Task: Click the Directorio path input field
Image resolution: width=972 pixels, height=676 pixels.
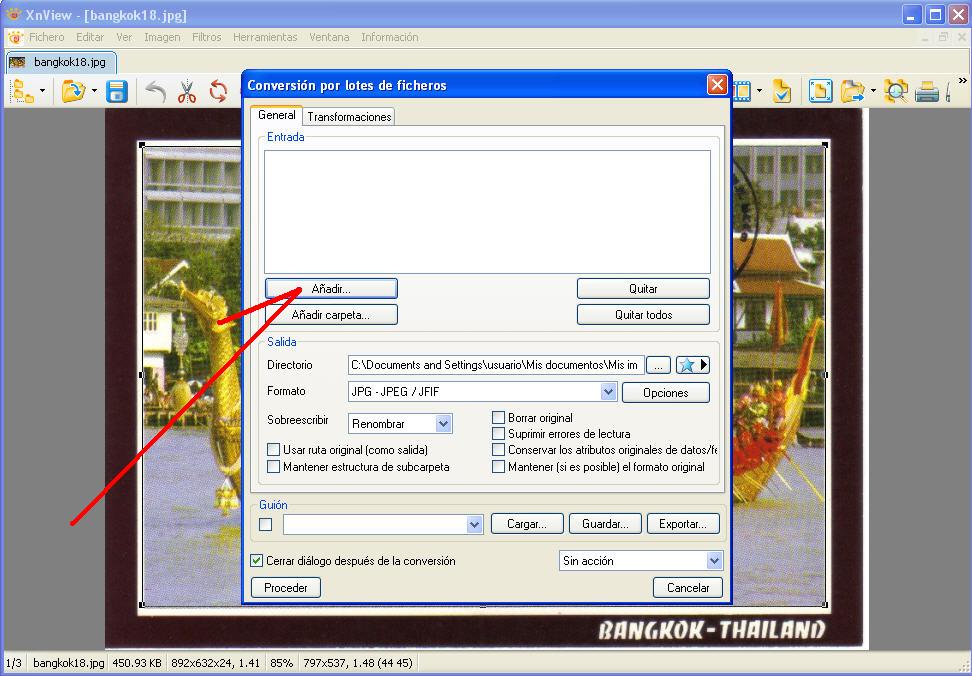Action: click(x=496, y=365)
